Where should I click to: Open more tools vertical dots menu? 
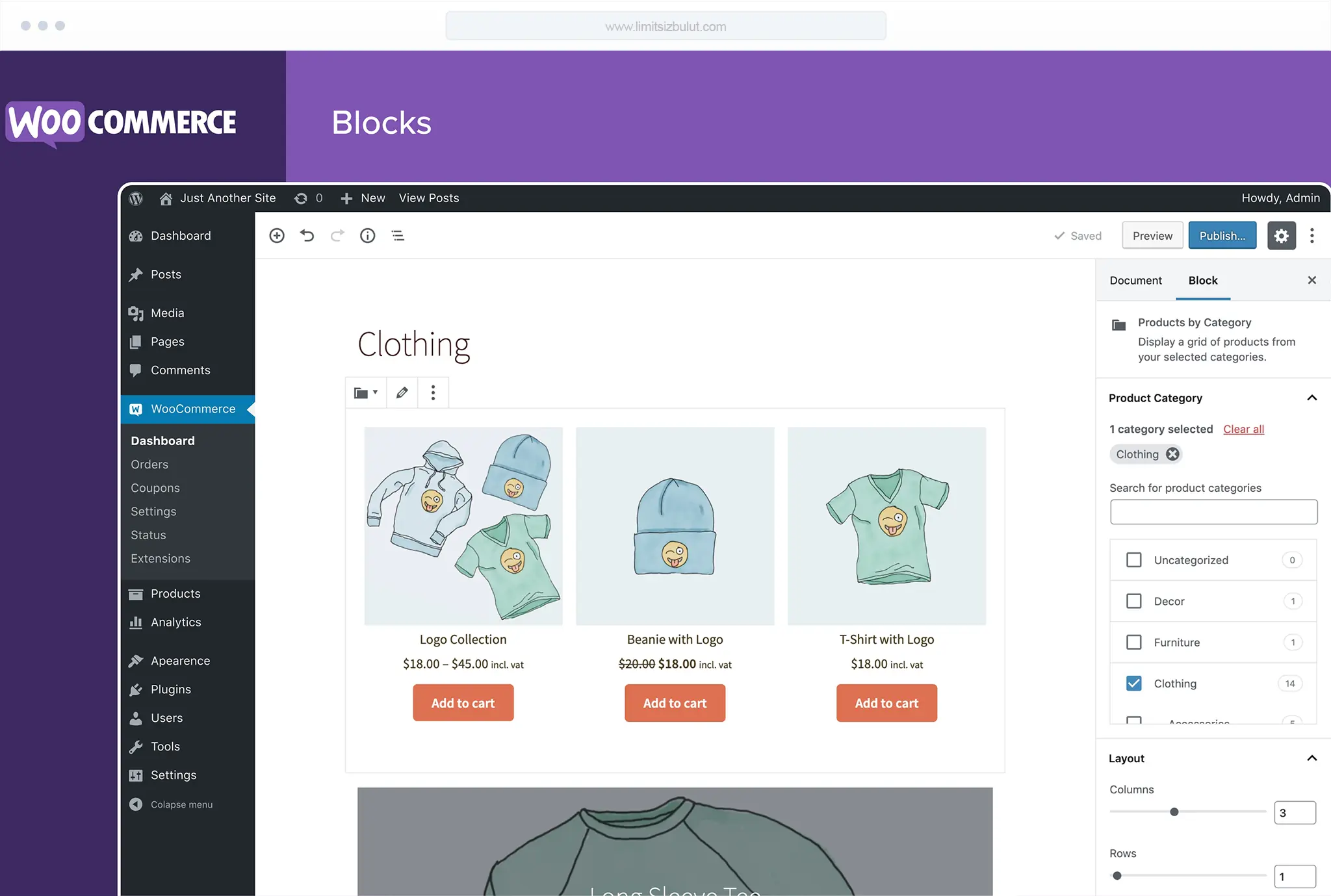coord(1312,235)
